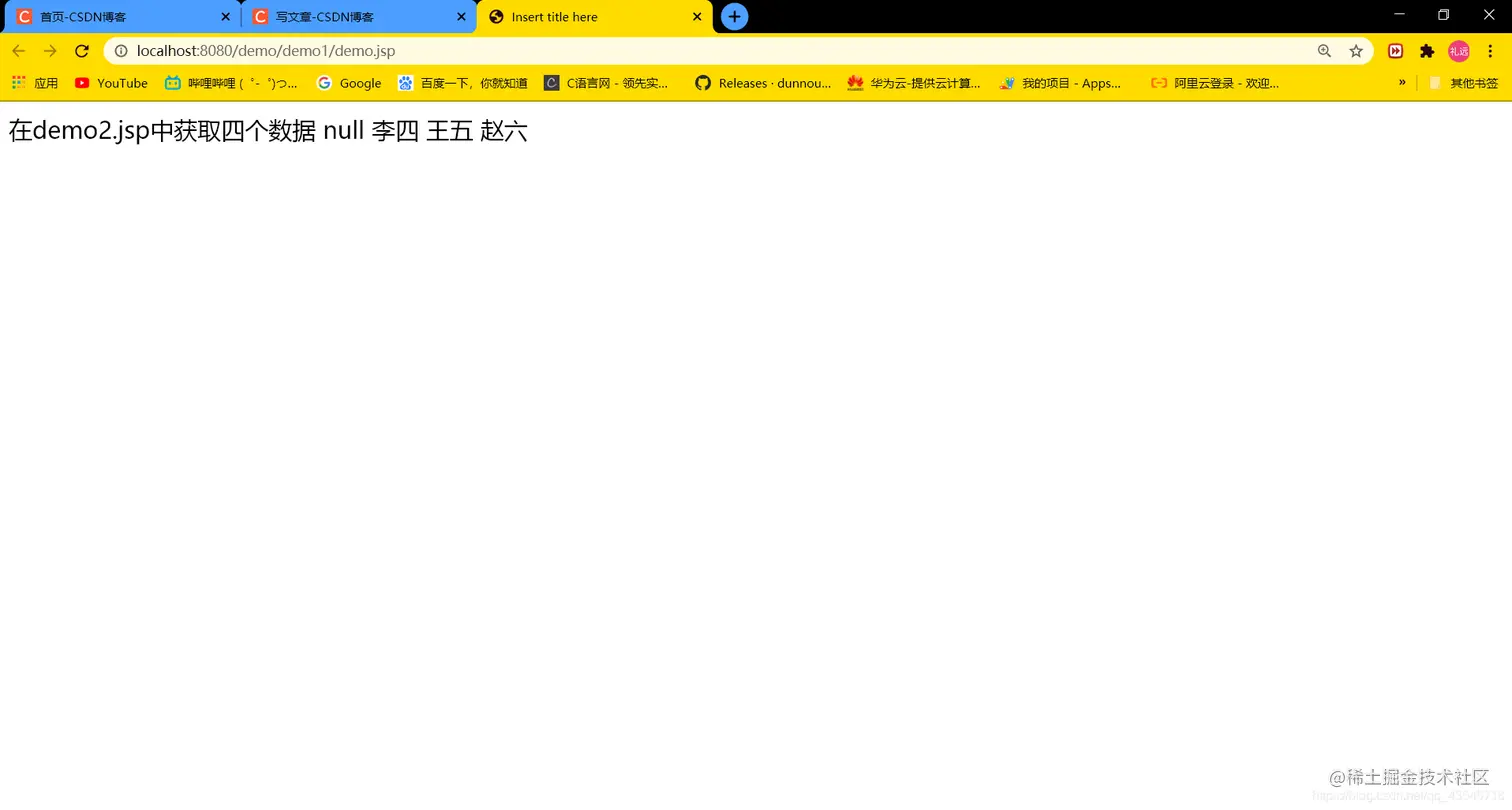Open the YouTube bookmark
This screenshot has width=1512, height=810.
point(110,83)
